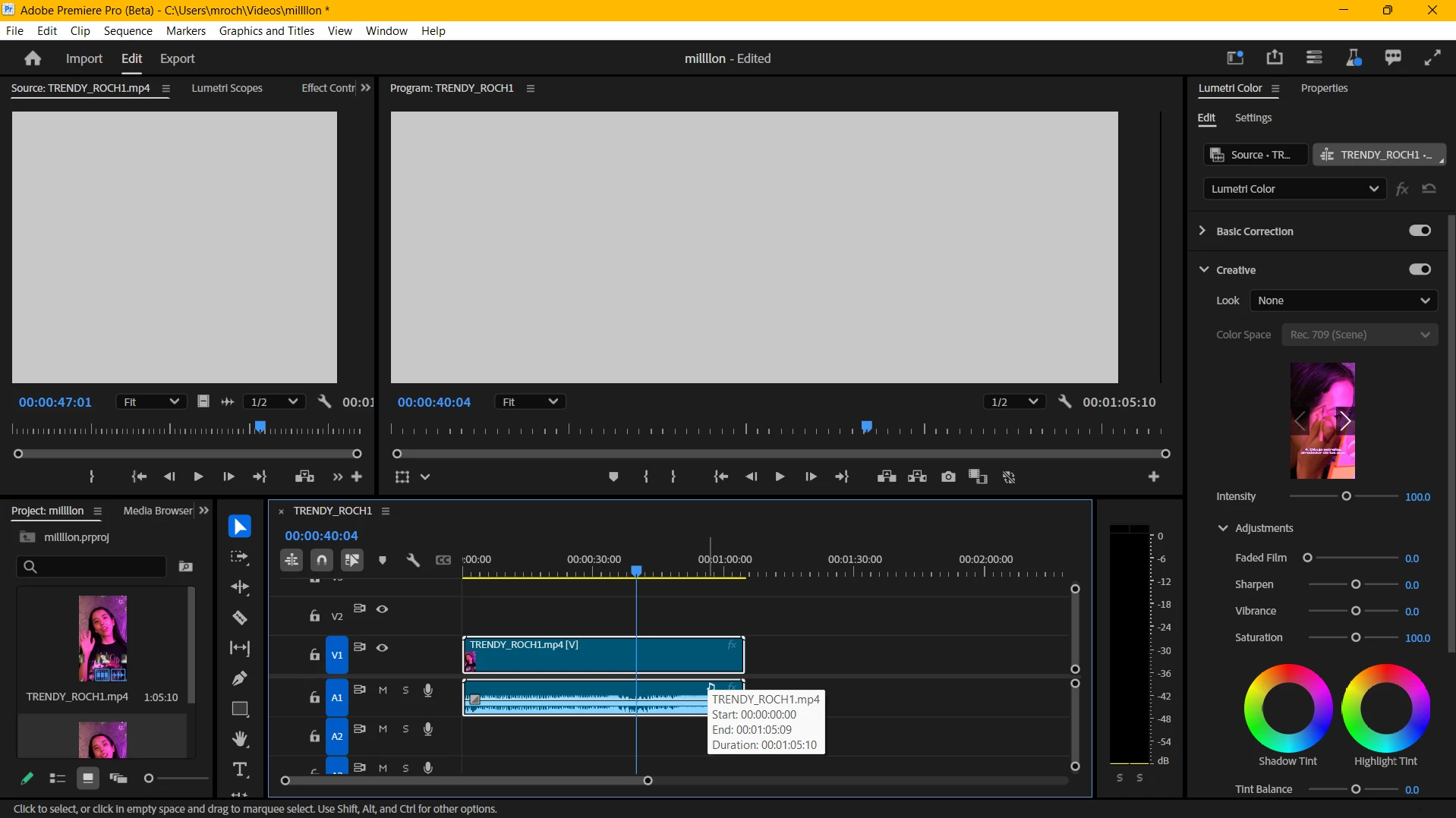Click the Project panel search field

[91, 566]
